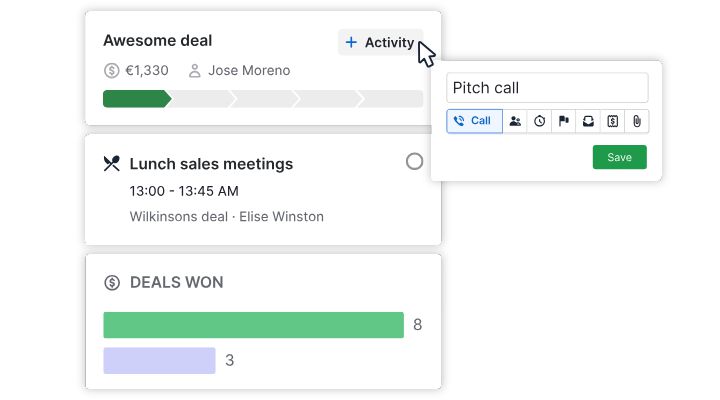The image size is (720, 400).
Task: Mark Lunch sales meetings as done
Action: pos(414,162)
